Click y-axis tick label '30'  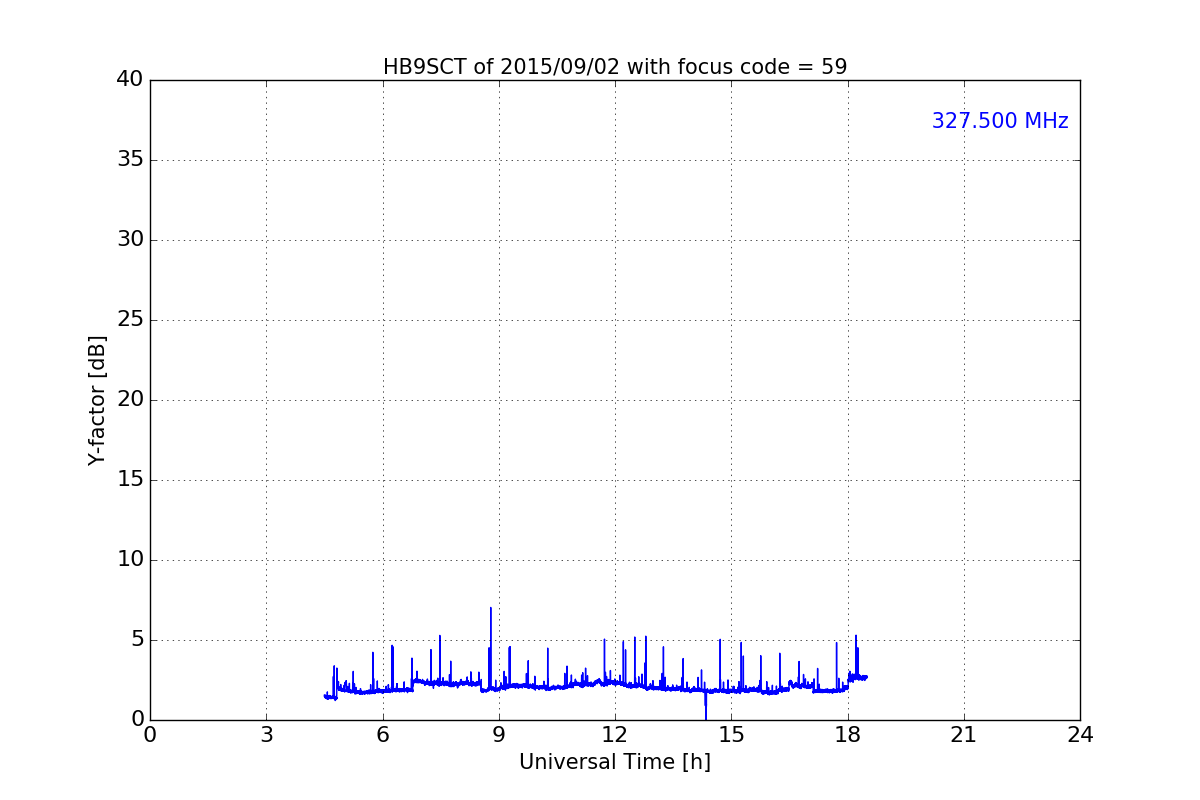click(130, 240)
